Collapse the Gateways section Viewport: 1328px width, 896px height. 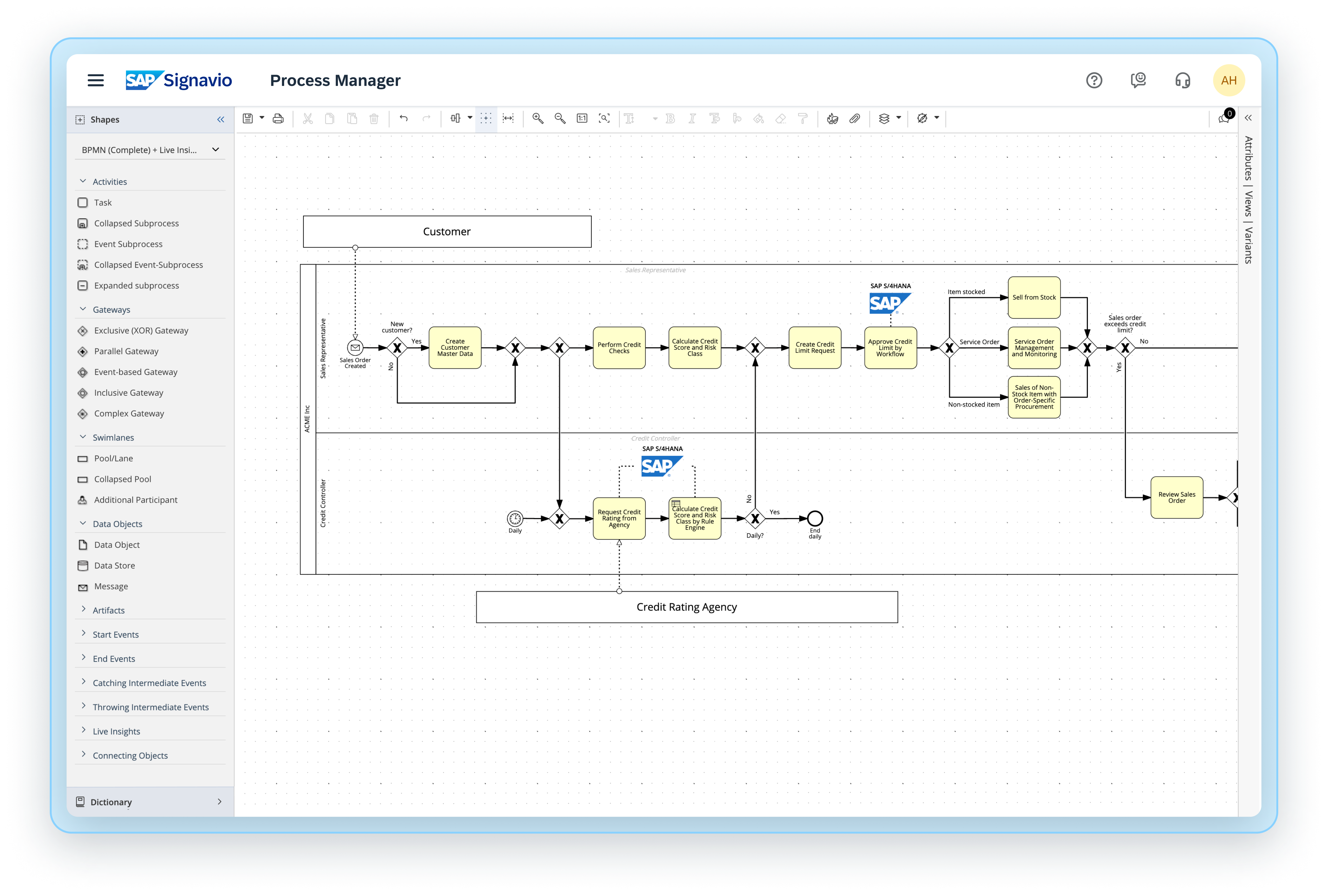(83, 309)
